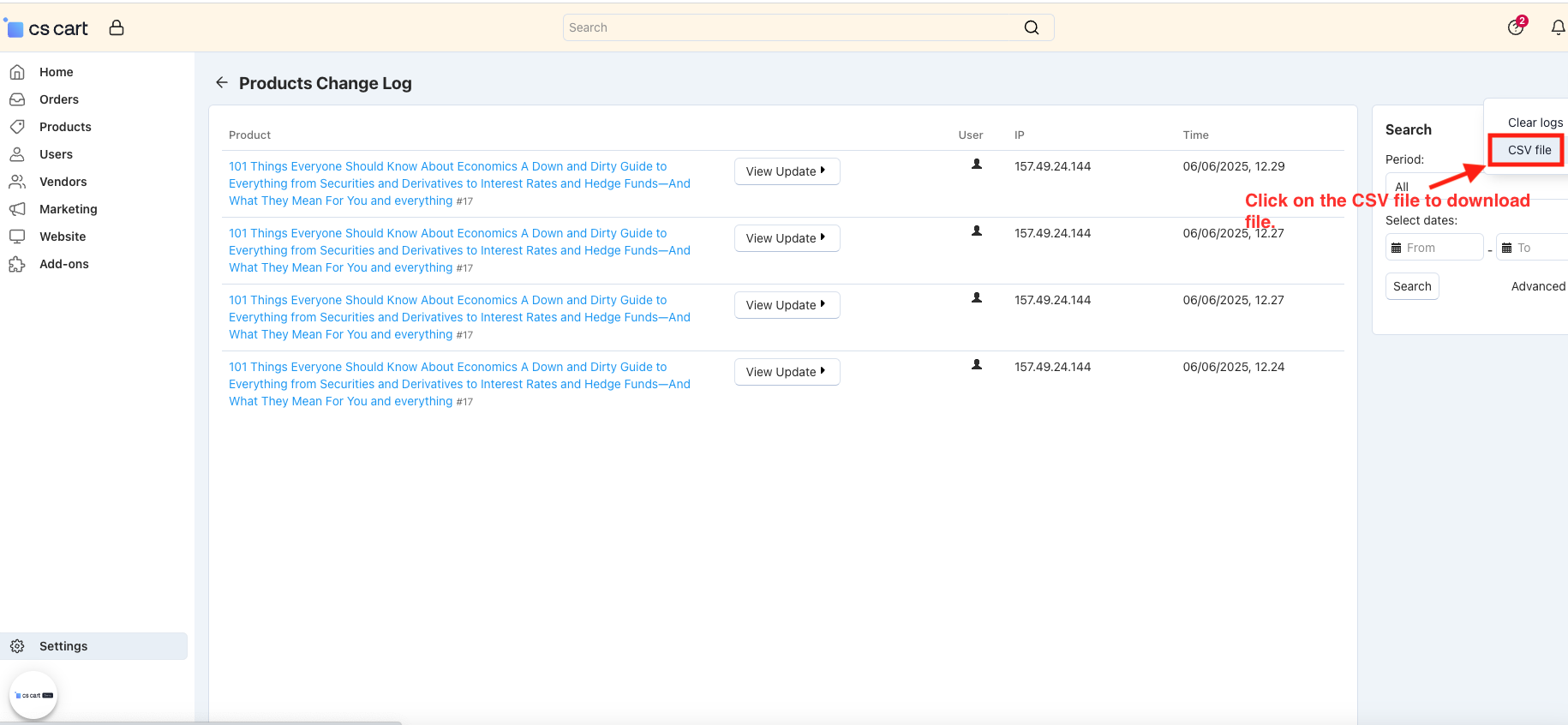Click the Time column header

click(x=1196, y=135)
